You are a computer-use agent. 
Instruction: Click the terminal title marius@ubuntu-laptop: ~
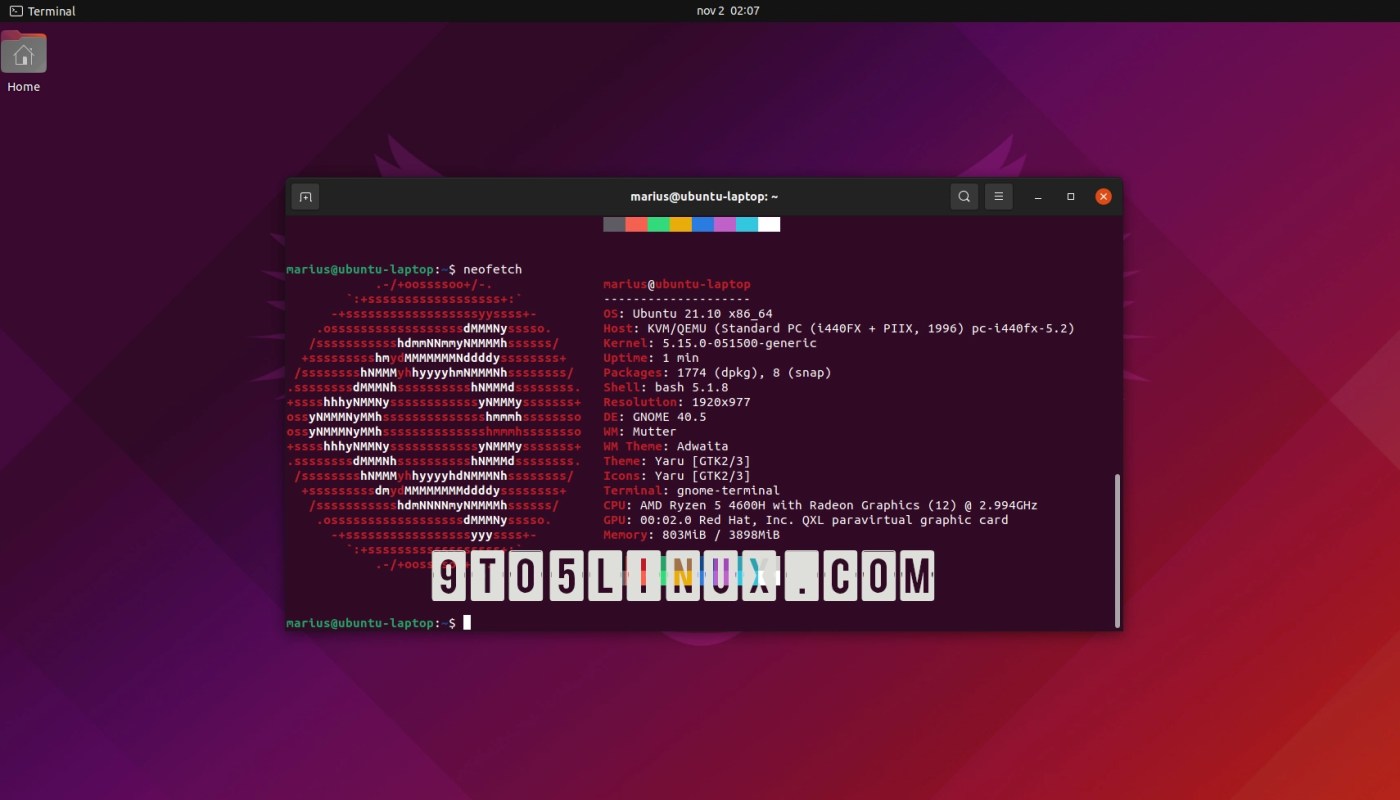tap(704, 197)
